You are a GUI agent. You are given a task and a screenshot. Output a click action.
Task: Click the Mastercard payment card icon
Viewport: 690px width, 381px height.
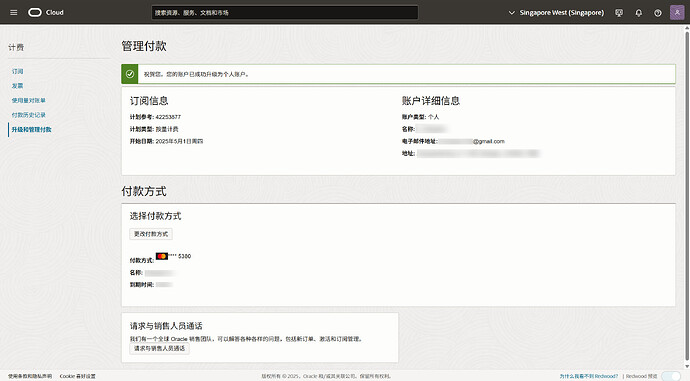162,256
